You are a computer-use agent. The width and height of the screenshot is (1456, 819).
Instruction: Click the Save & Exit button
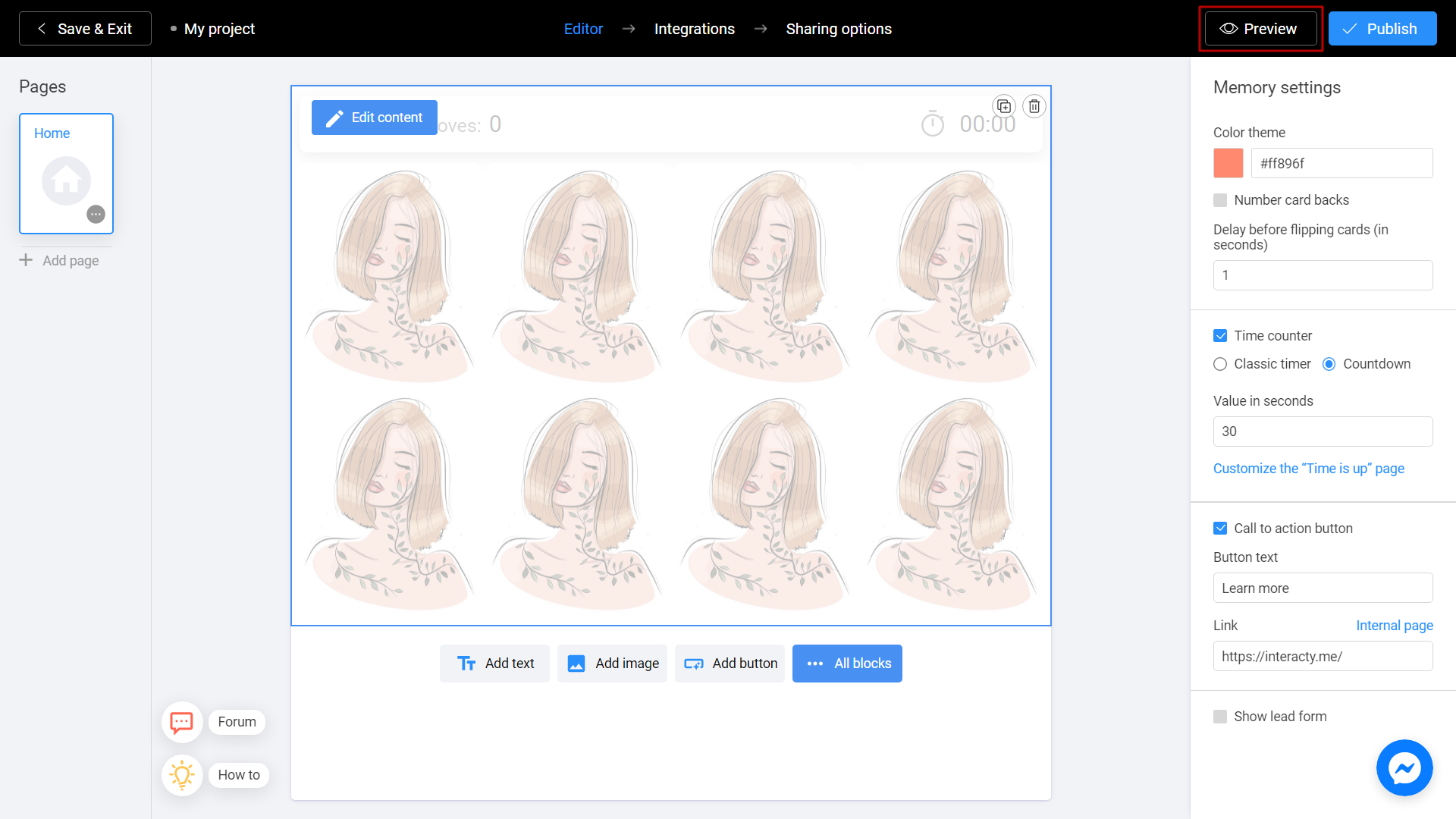(86, 28)
